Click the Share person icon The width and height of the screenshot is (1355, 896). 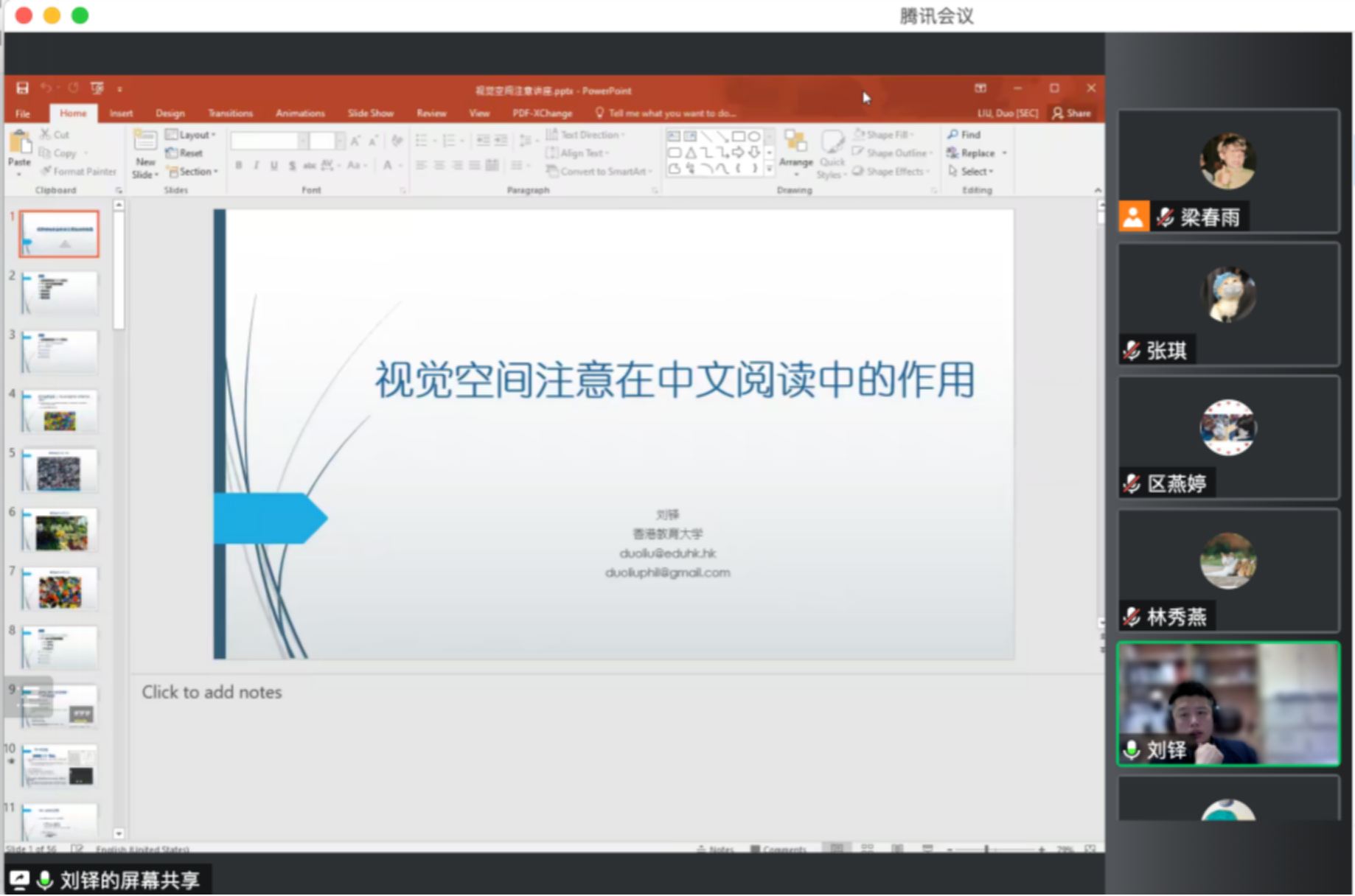click(1071, 113)
